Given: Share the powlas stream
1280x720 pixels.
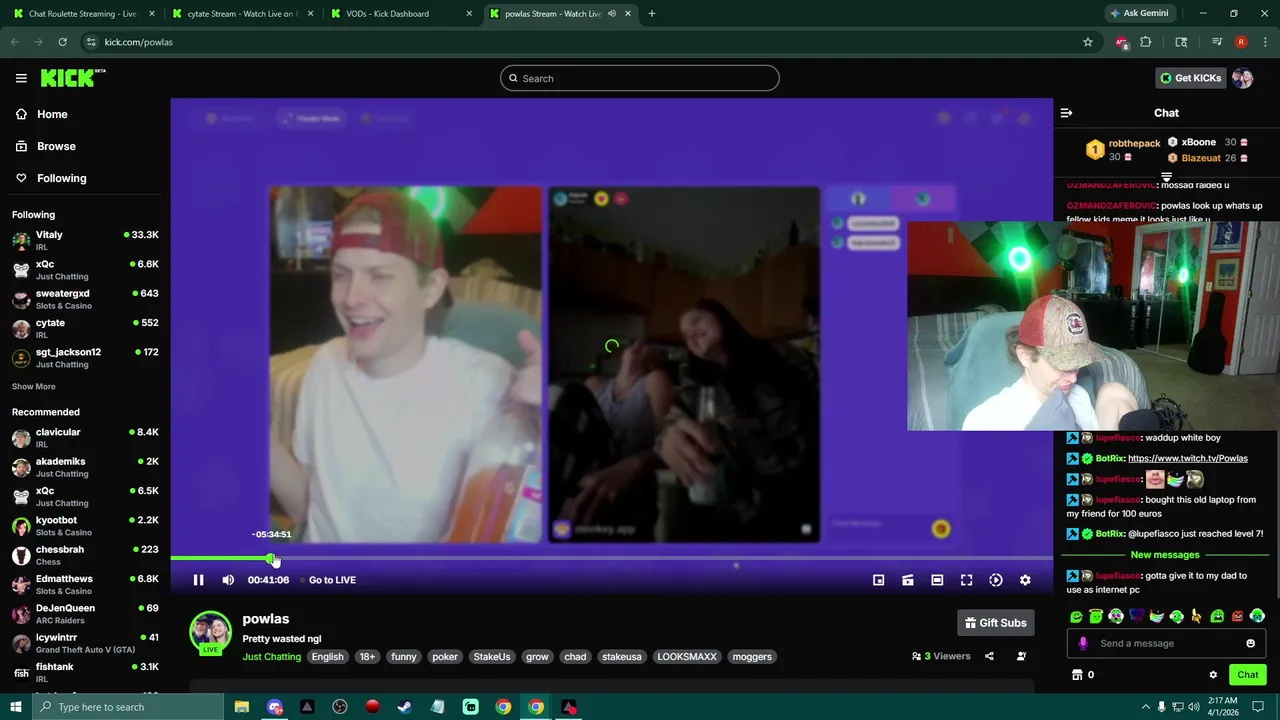Looking at the screenshot, I should (989, 656).
